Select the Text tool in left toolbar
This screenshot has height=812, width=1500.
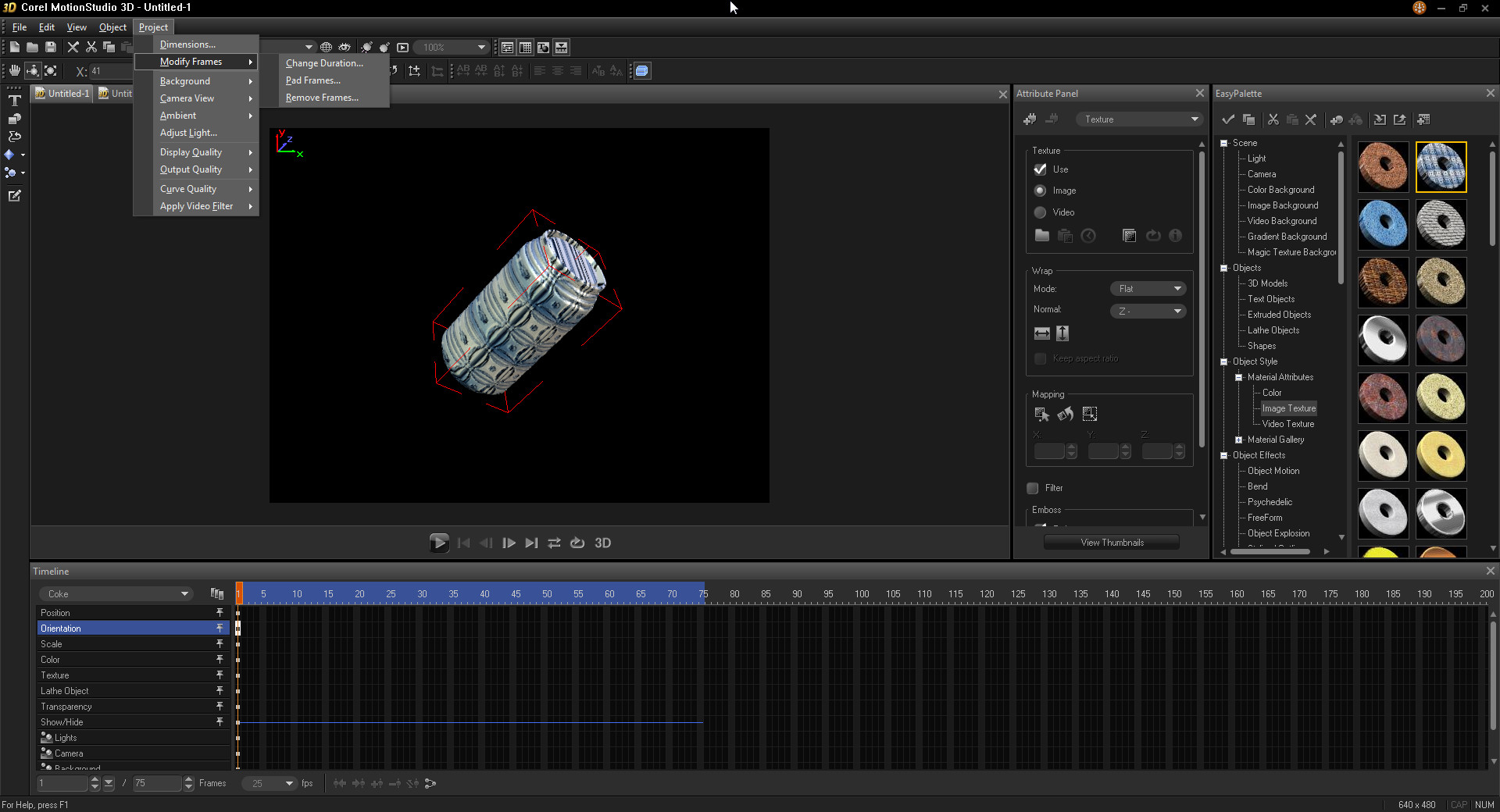[x=14, y=101]
